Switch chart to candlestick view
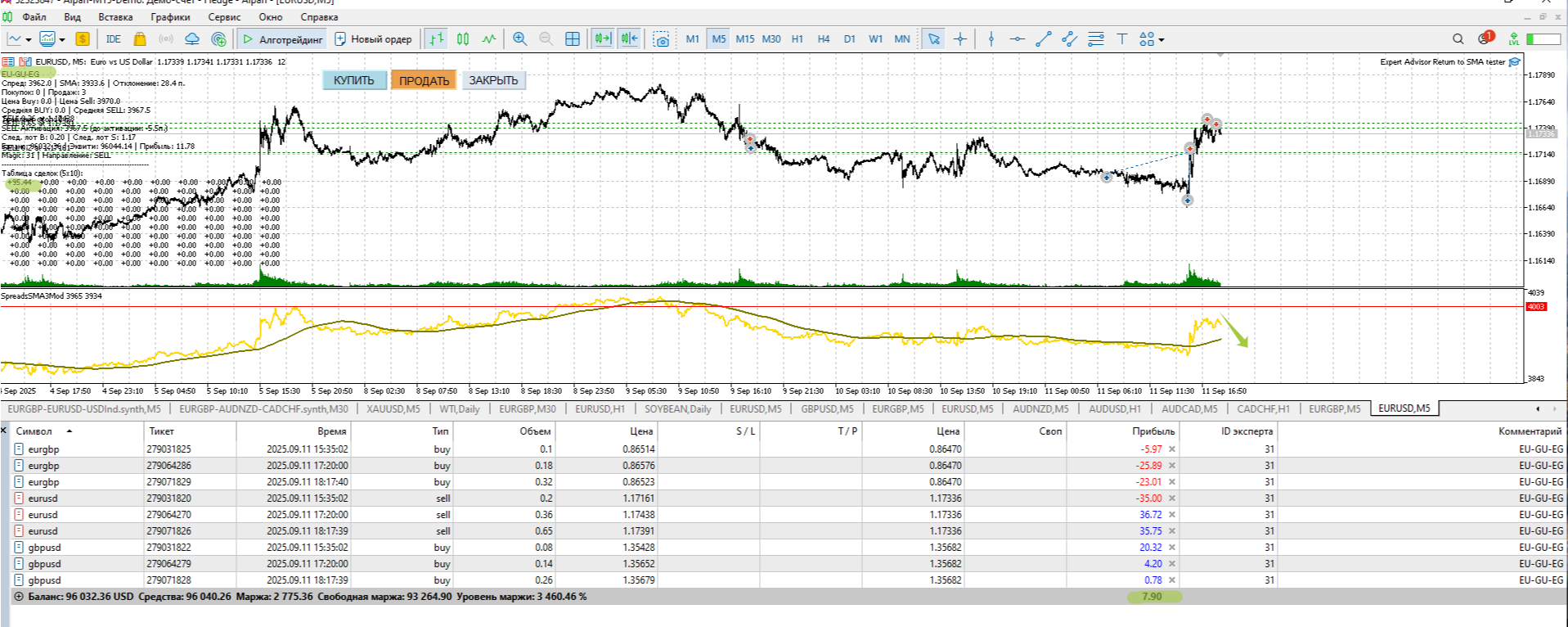1568x627 pixels. click(463, 38)
